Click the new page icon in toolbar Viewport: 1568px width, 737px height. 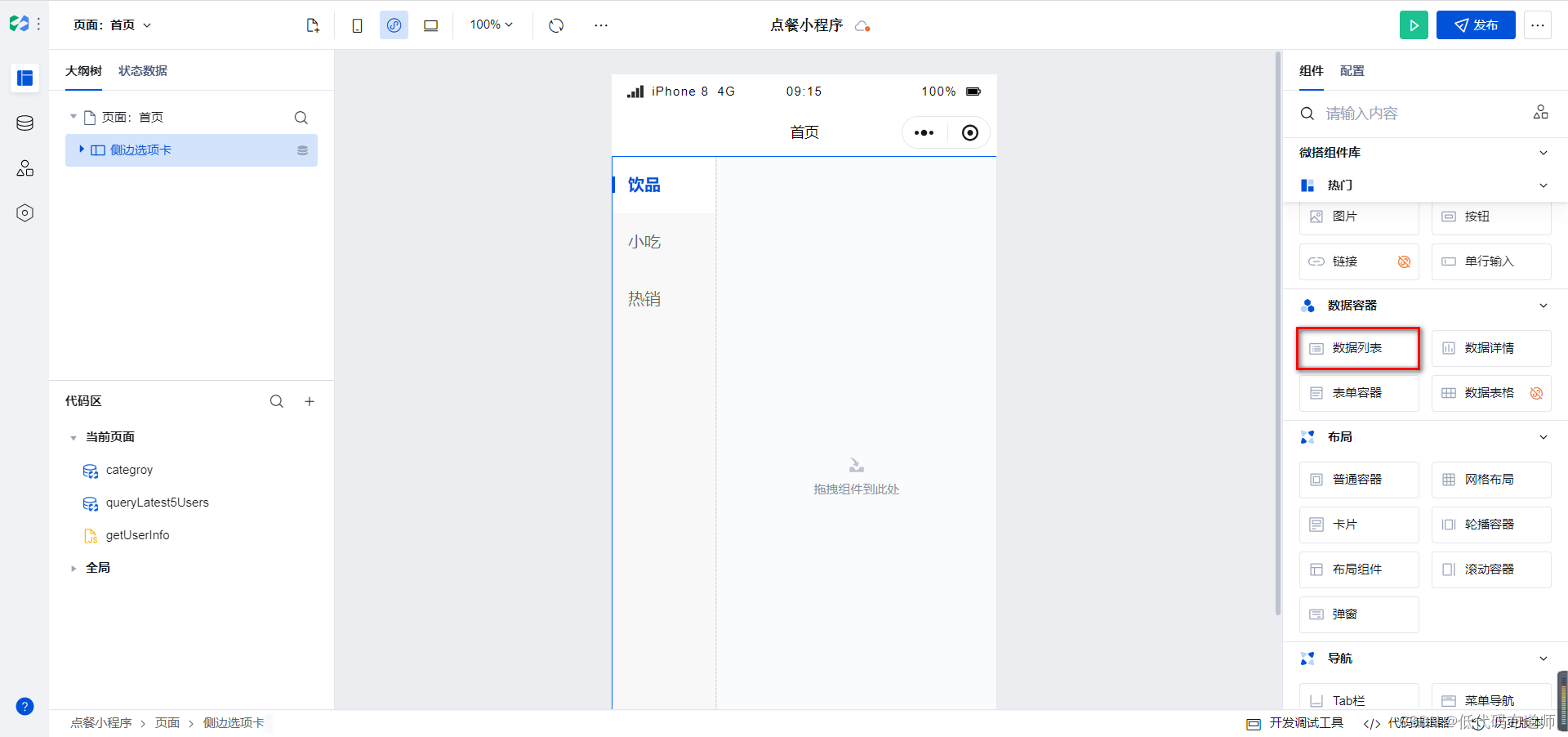(313, 25)
